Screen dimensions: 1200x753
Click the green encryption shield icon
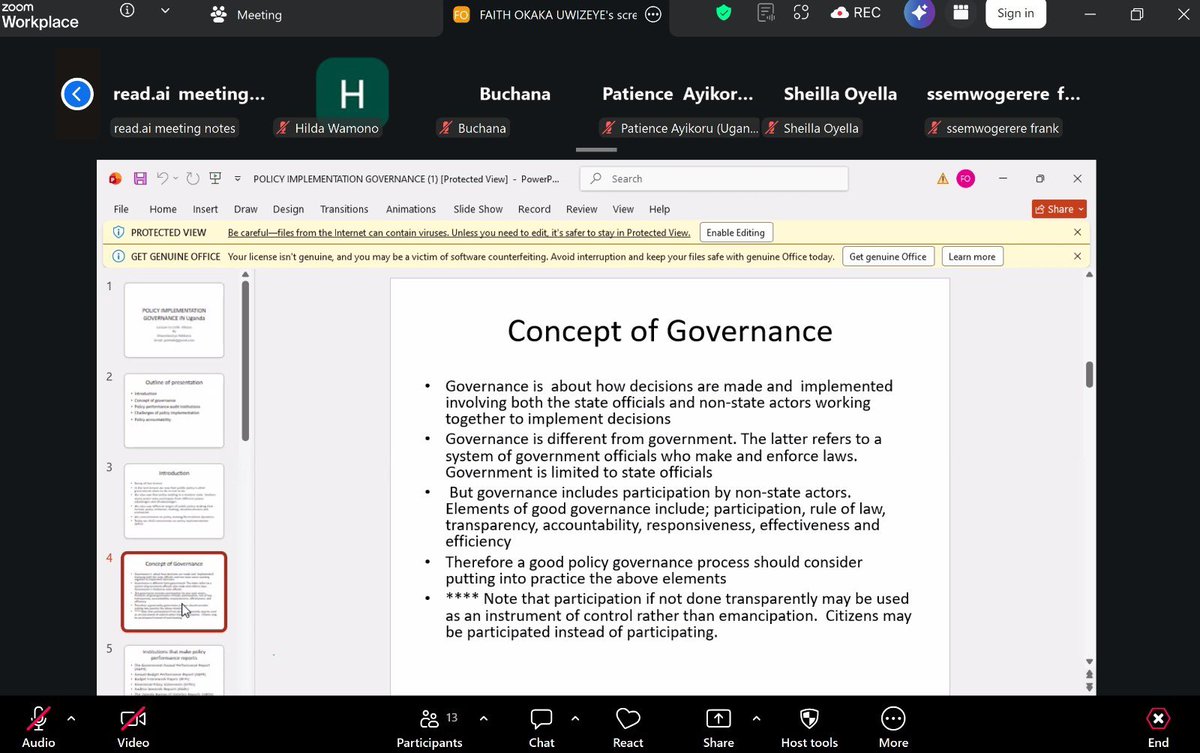point(724,13)
